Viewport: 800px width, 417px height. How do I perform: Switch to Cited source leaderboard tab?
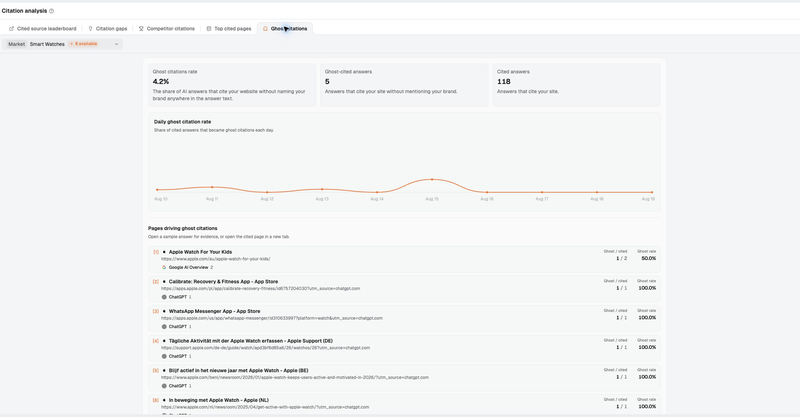[43, 29]
